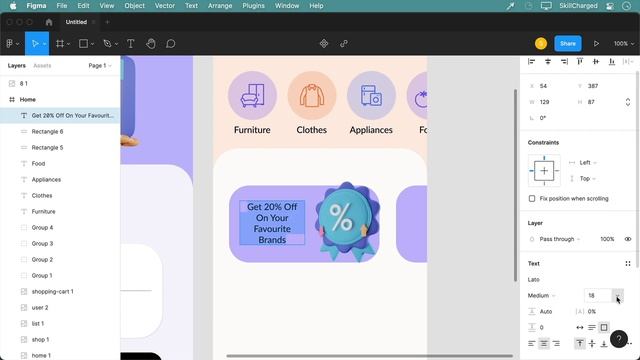Viewport: 640px width, 360px height.
Task: Open a new tab with plus
Action: [x=107, y=22]
